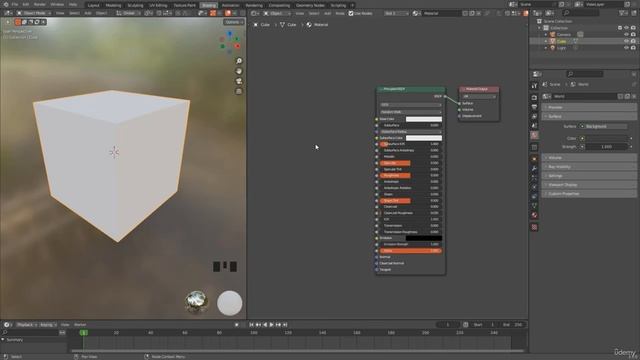The image size is (640, 360).
Task: Expand the Viewport Display panel
Action: 589,185
